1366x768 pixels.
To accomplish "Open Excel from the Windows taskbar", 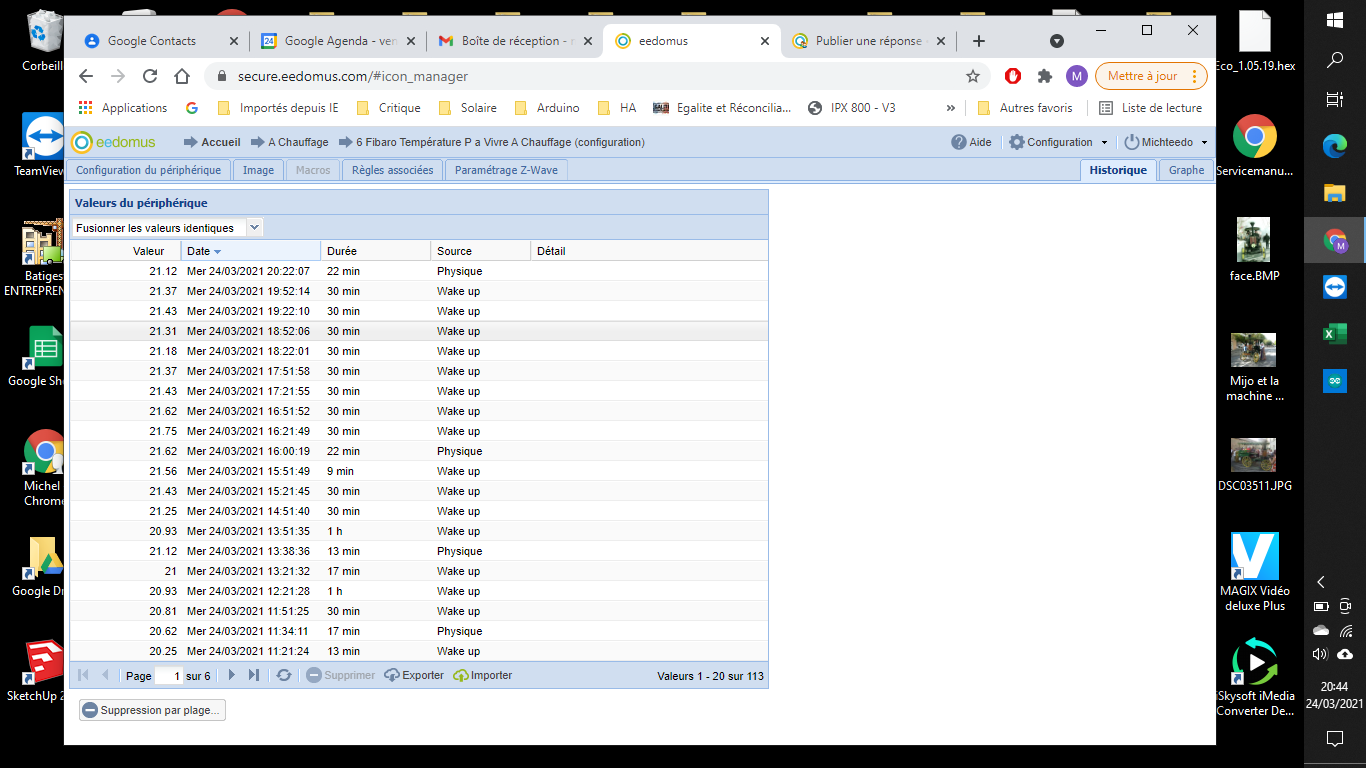I will [1335, 334].
